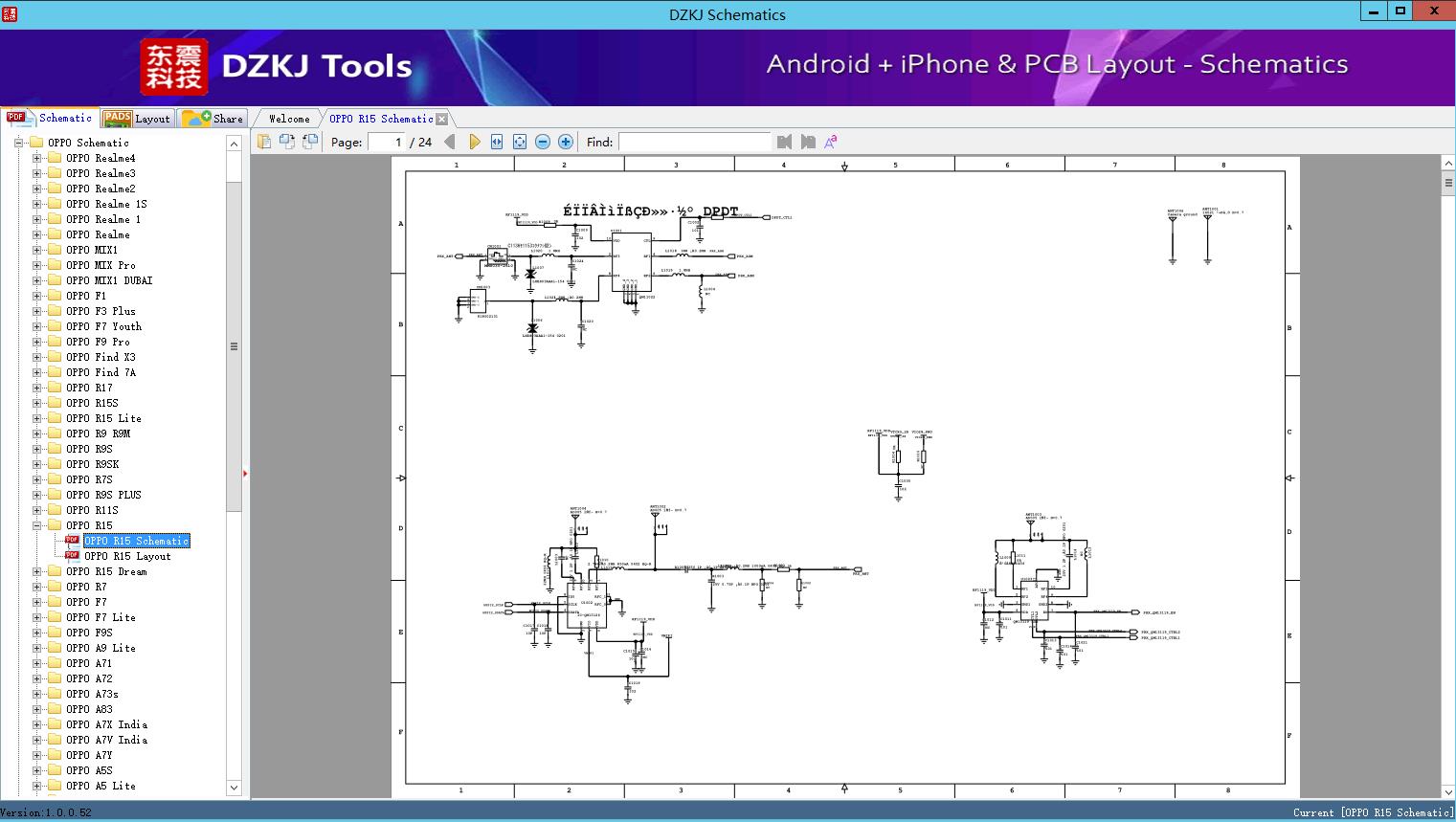1456x822 pixels.
Task: Expand the OPPO Realme4 folder
Action: click(36, 158)
